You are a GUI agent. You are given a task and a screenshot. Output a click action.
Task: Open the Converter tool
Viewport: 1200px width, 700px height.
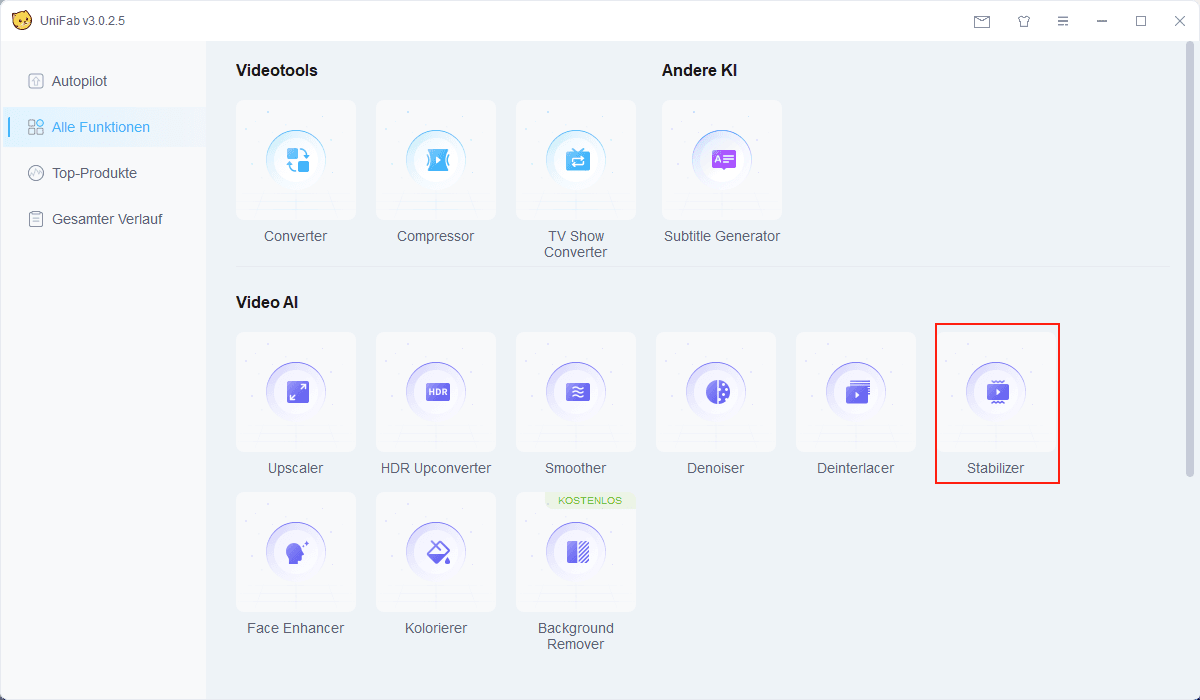point(296,160)
